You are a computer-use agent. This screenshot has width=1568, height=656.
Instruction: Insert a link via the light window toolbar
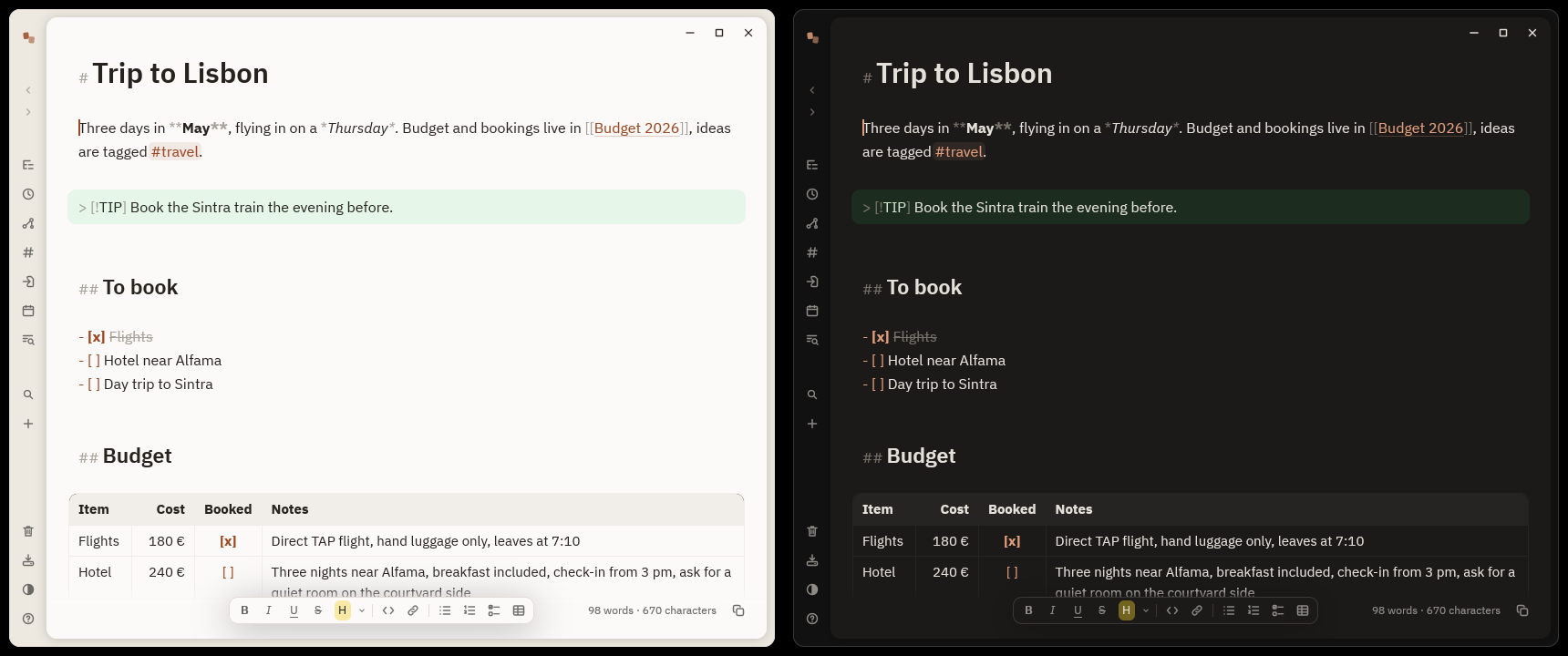[x=413, y=610]
